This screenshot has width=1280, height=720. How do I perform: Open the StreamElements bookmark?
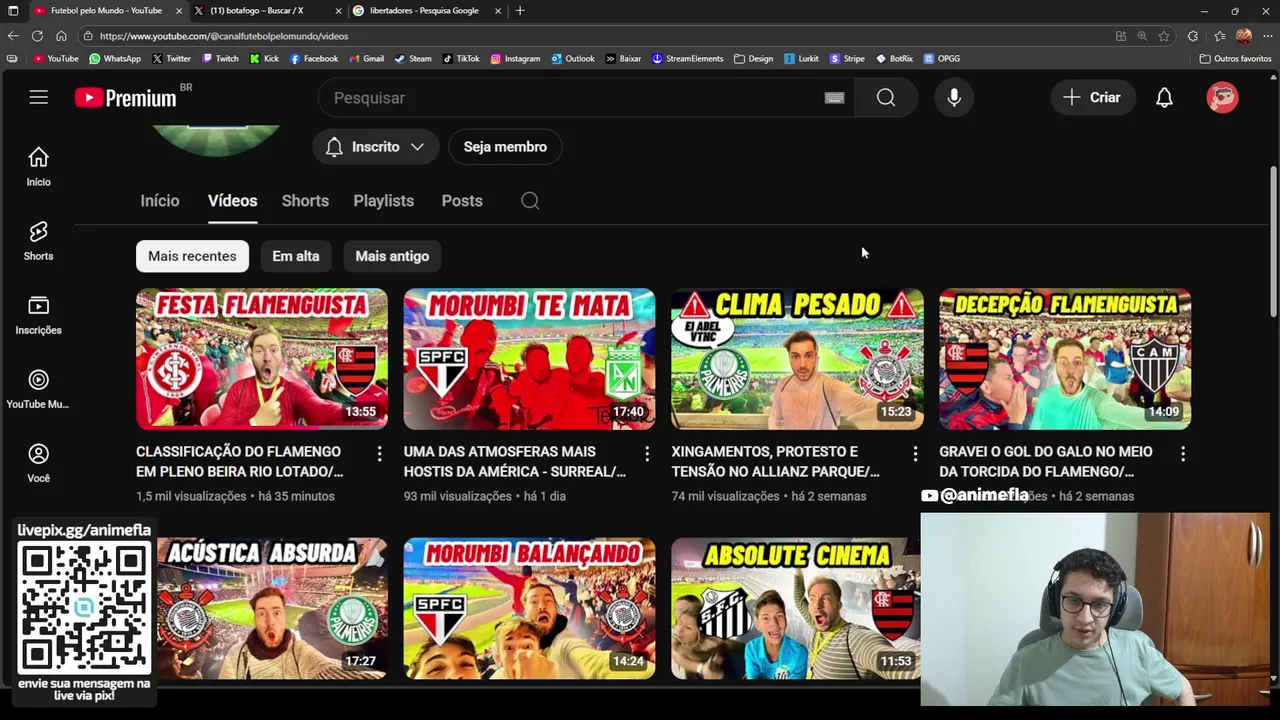point(687,59)
